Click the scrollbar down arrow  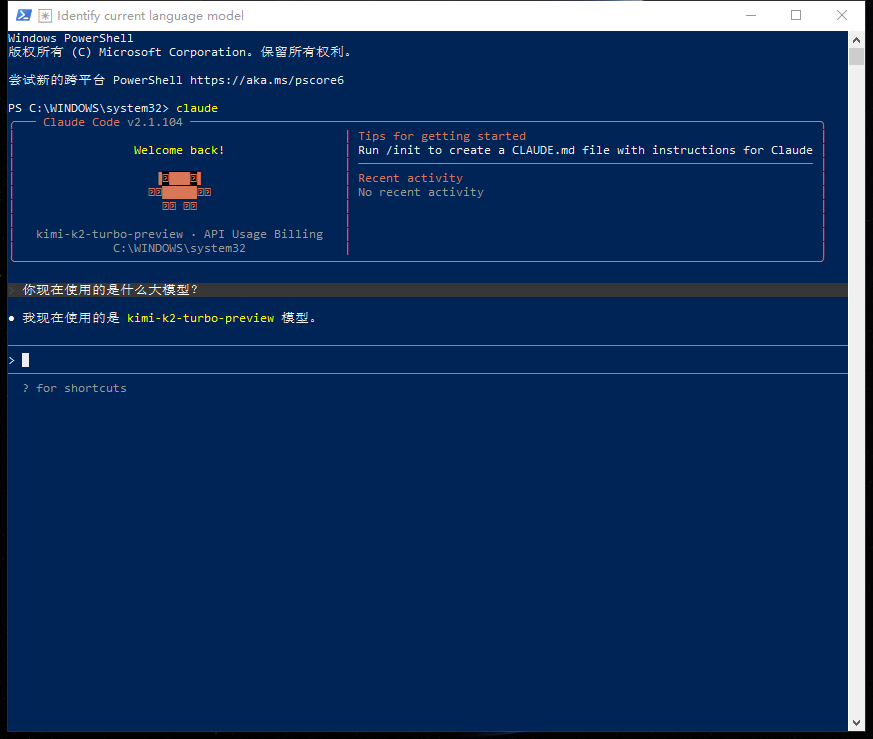tap(856, 723)
